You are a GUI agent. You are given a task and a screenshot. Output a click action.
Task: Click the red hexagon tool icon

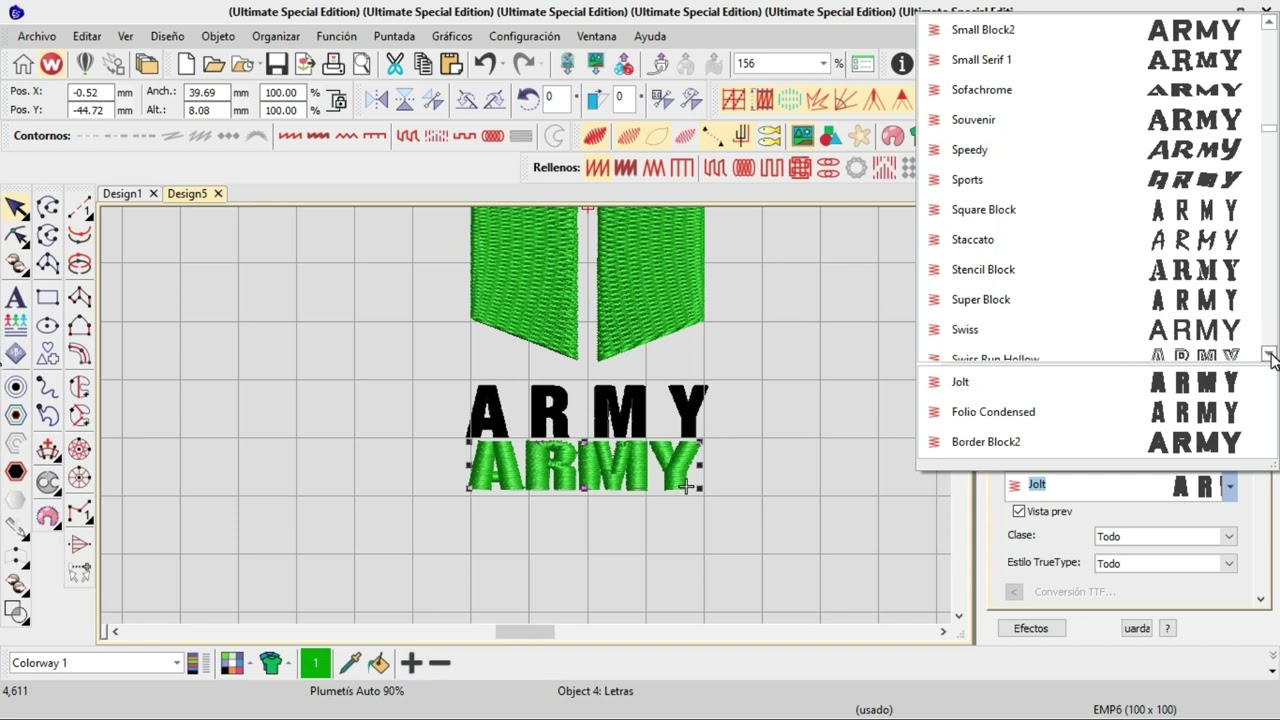pyautogui.click(x=16, y=472)
